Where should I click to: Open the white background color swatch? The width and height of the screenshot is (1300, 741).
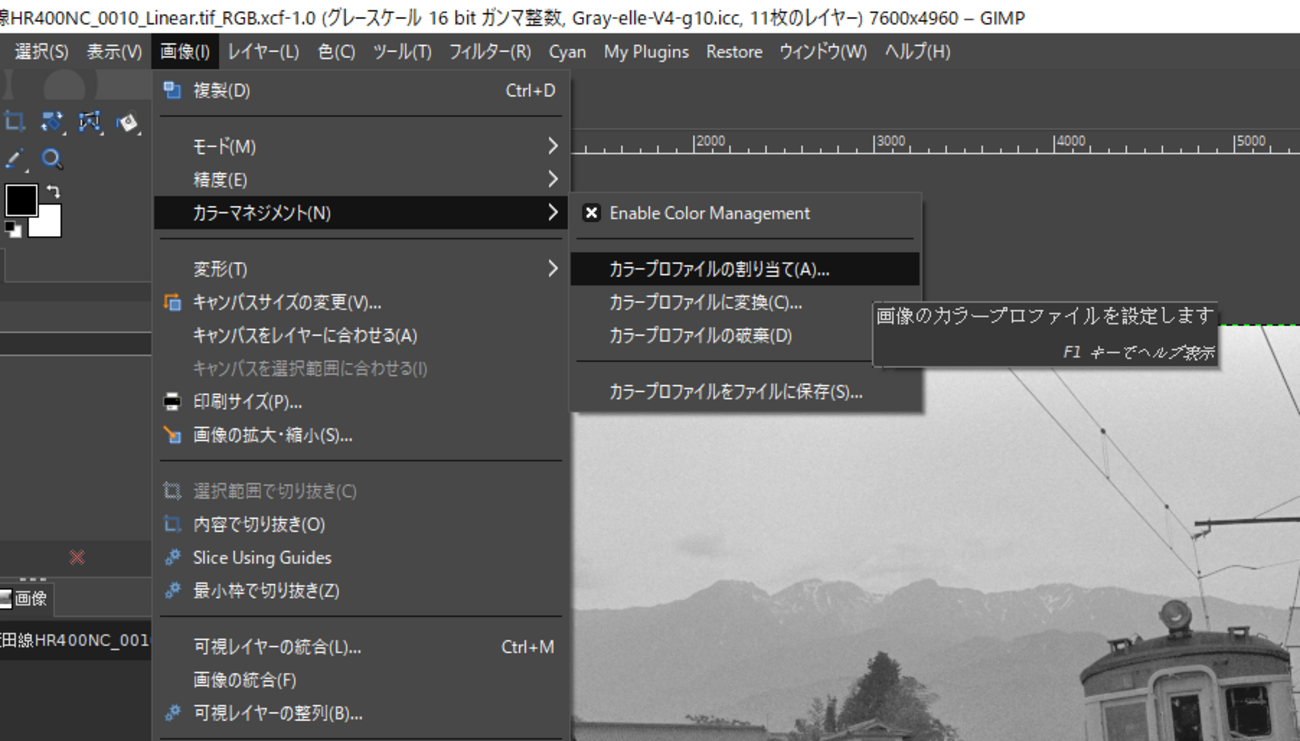pos(48,224)
